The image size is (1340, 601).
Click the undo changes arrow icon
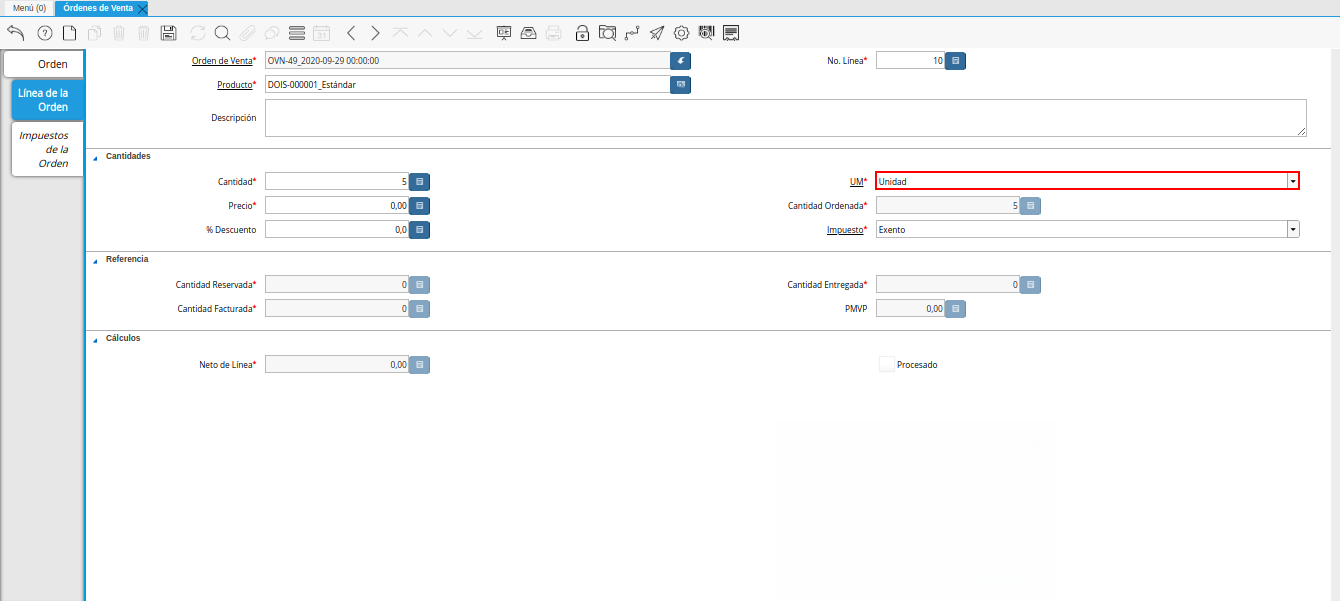pyautogui.click(x=15, y=33)
